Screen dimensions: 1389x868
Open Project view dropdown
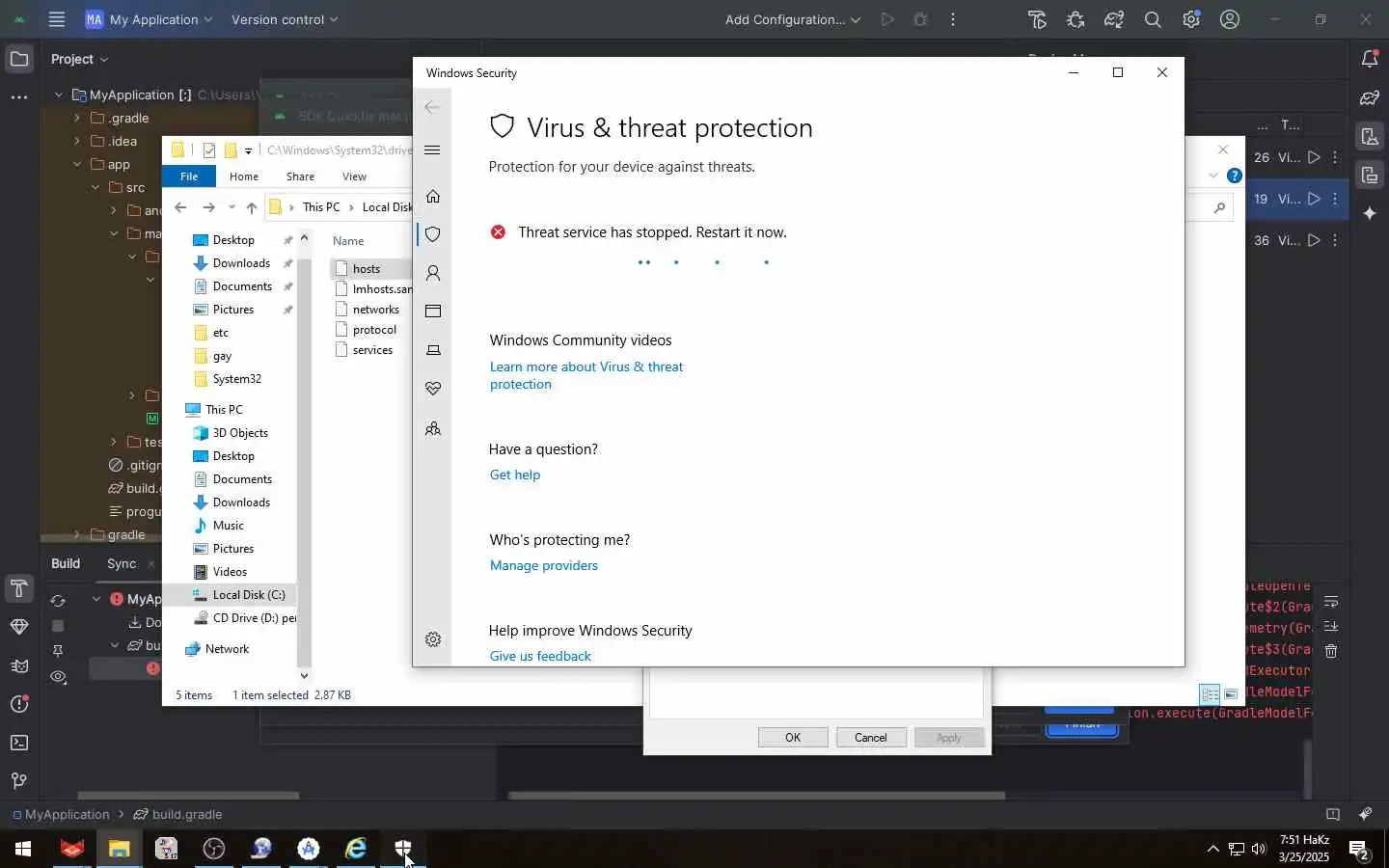click(x=80, y=59)
